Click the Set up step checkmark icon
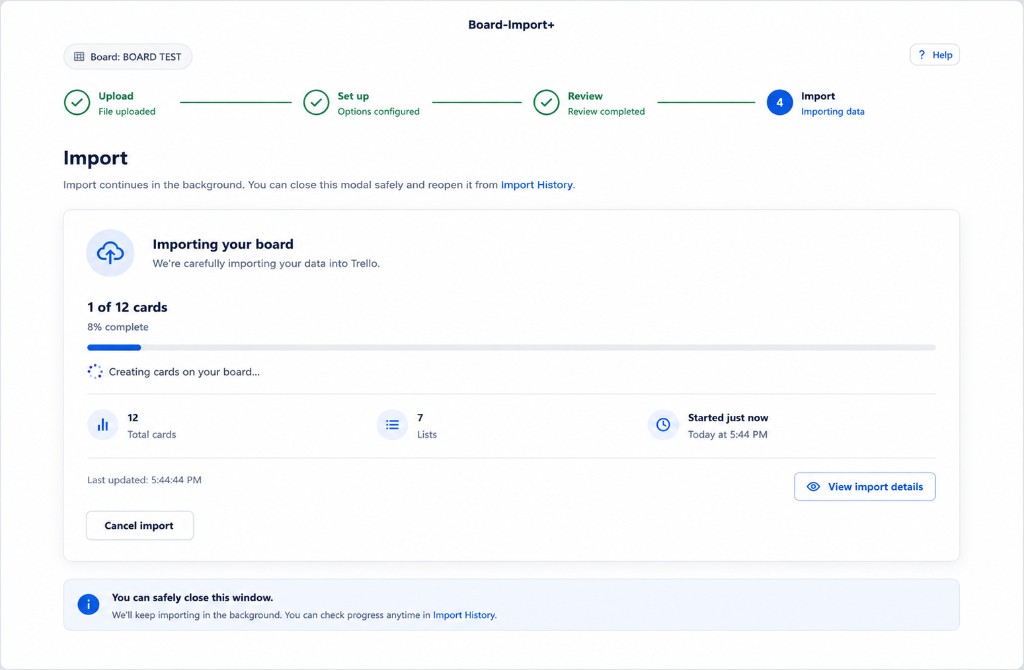 (x=316, y=103)
